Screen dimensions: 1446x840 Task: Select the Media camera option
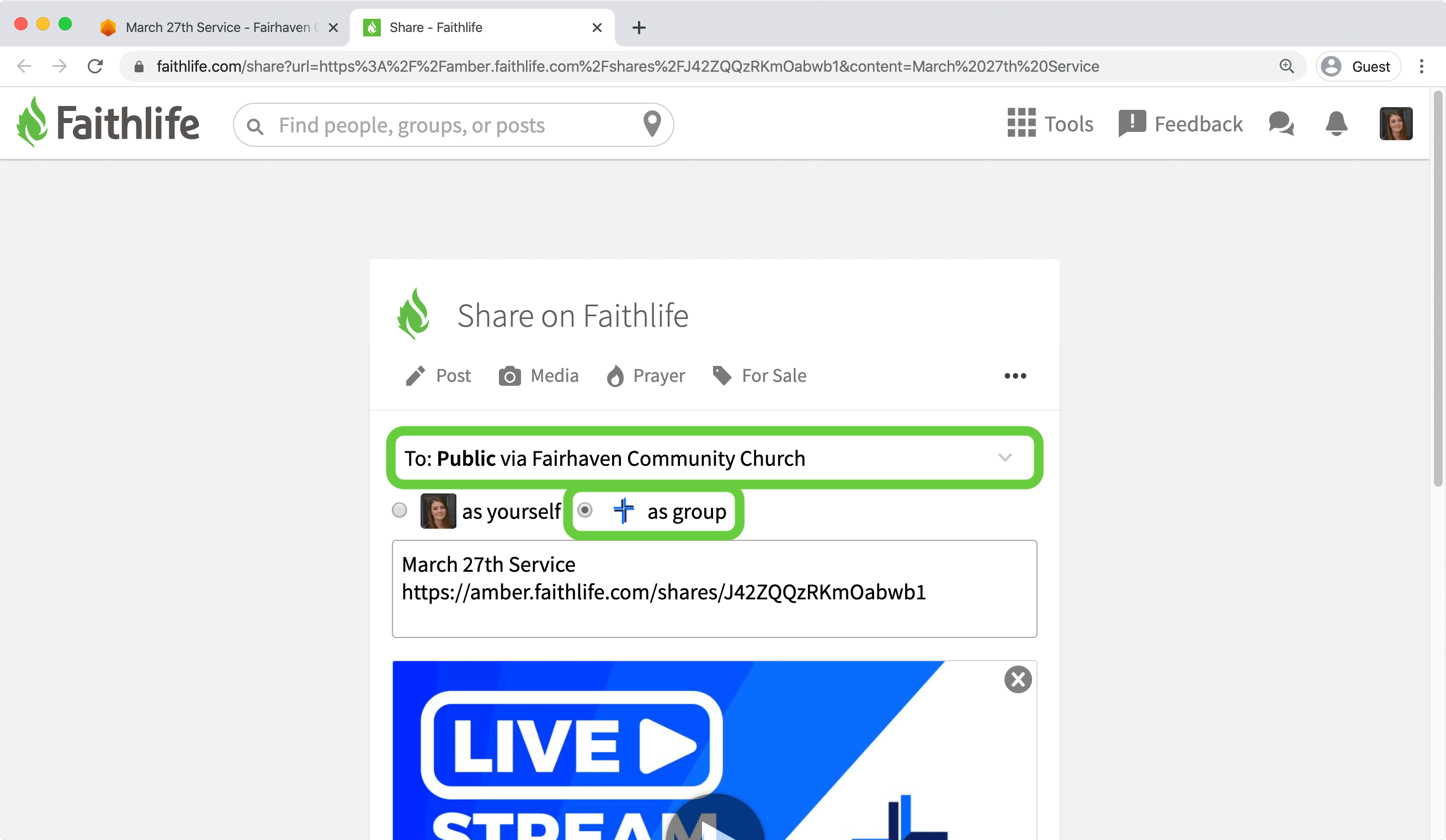[538, 376]
